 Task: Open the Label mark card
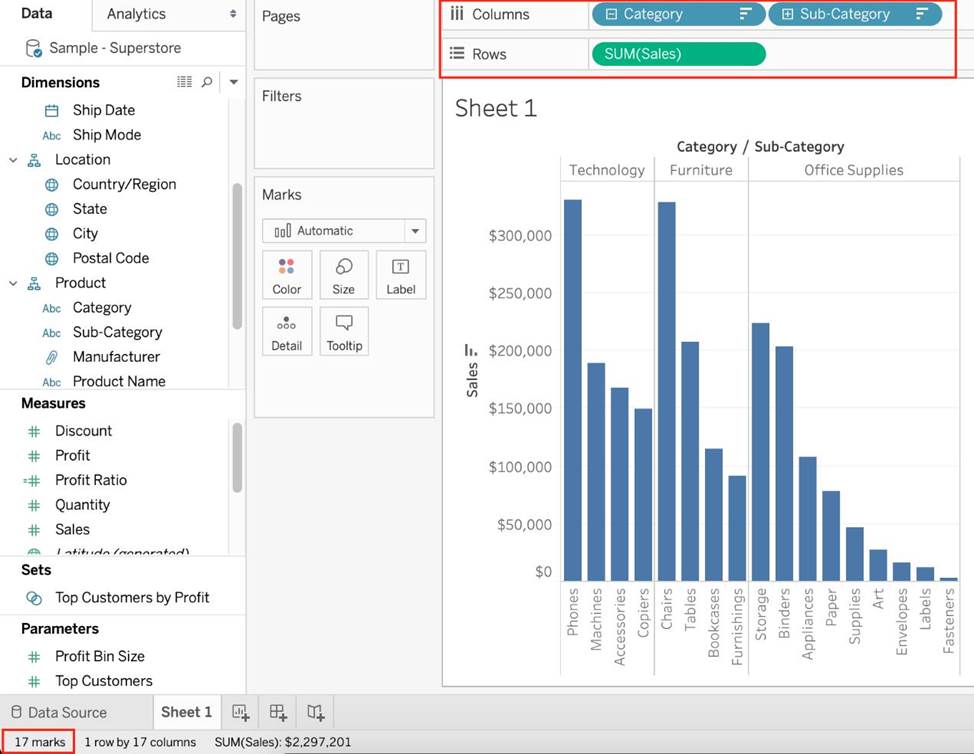pyautogui.click(x=400, y=275)
